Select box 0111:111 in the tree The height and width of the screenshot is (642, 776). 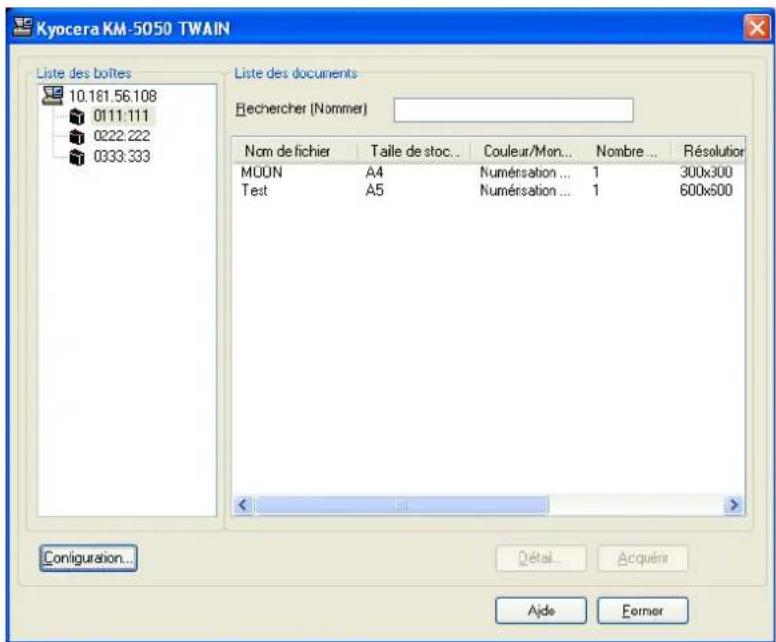click(x=121, y=116)
